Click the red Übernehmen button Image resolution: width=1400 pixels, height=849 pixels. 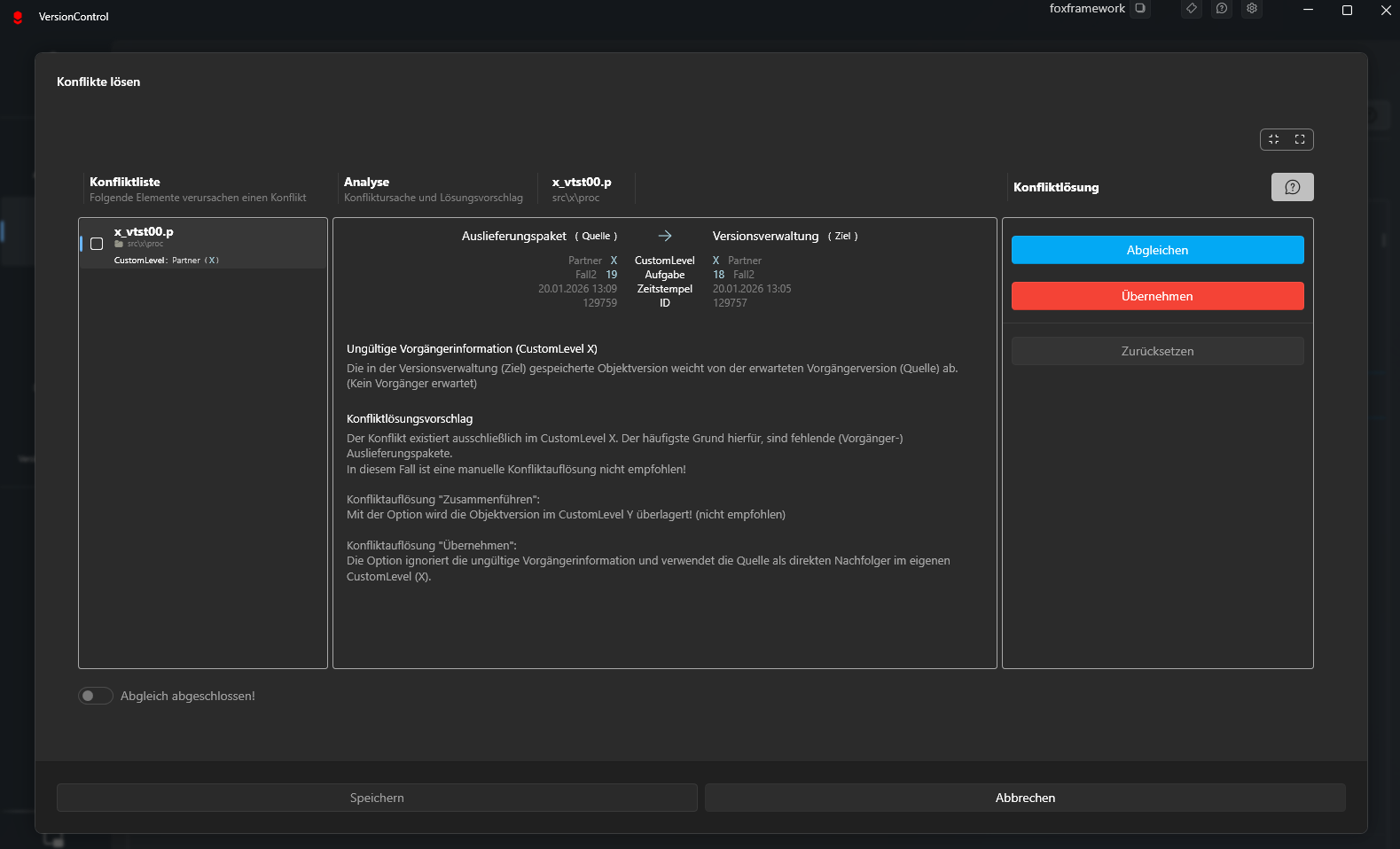1158,296
